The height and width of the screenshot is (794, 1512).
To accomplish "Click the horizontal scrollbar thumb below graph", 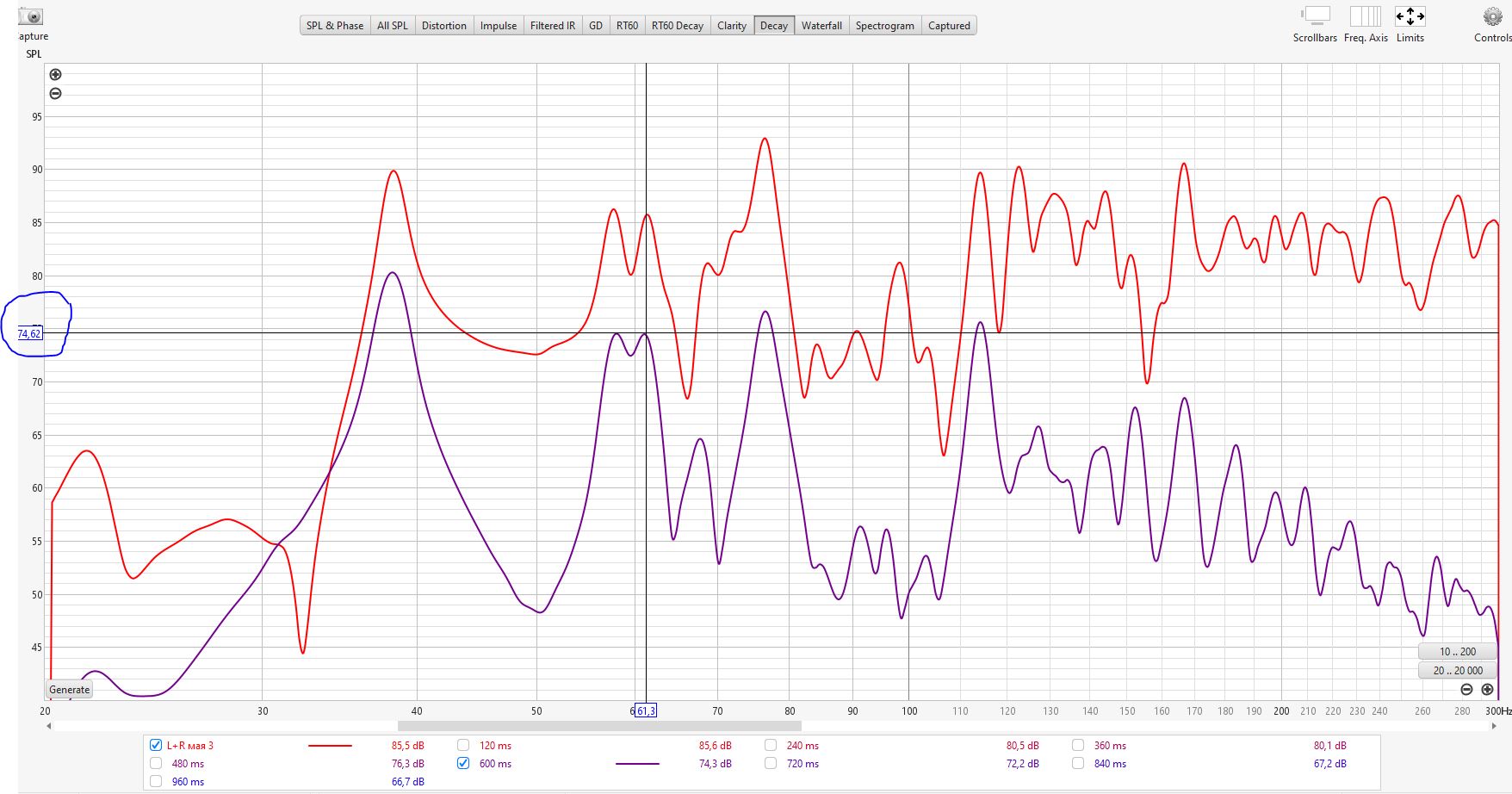I will [x=599, y=726].
